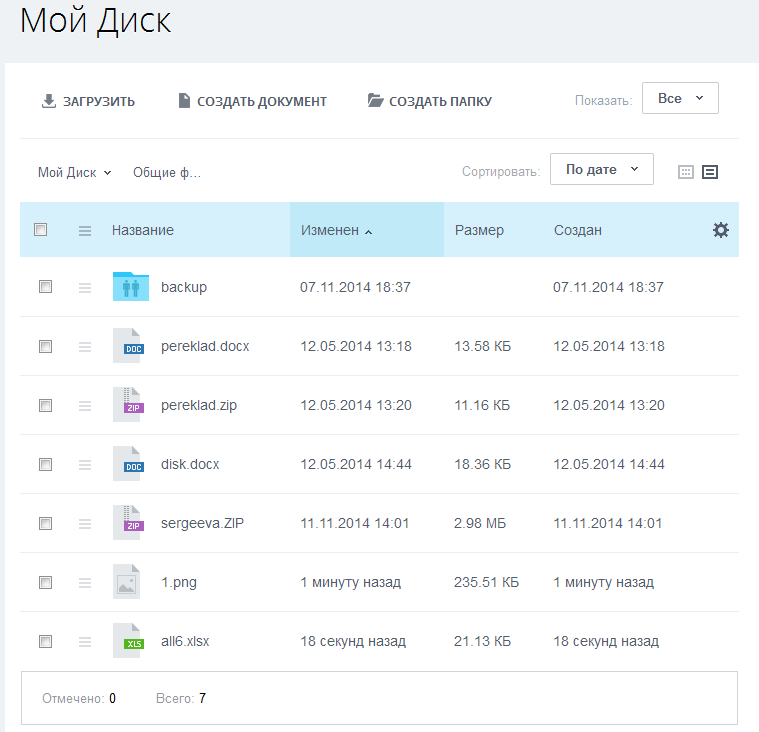Click created date '11.11.2014 14:01'
Viewport: 759px width, 732px height.
pyautogui.click(x=607, y=523)
